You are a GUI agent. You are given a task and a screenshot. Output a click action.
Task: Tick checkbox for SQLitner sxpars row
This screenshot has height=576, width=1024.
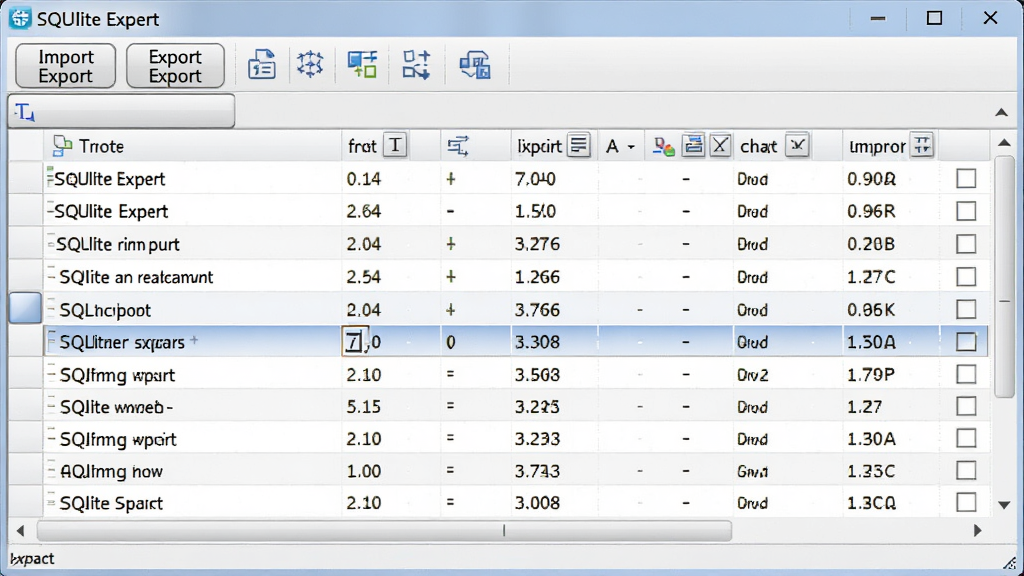coord(966,342)
